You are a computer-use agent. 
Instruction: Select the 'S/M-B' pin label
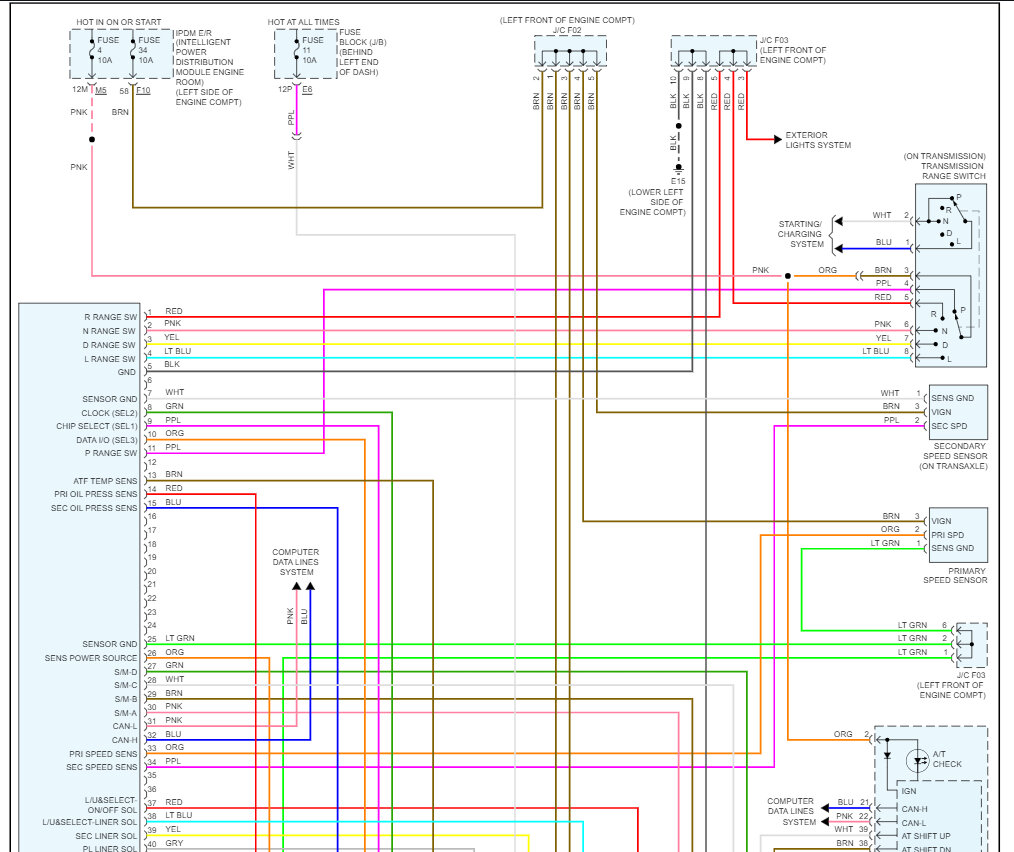pyautogui.click(x=126, y=699)
